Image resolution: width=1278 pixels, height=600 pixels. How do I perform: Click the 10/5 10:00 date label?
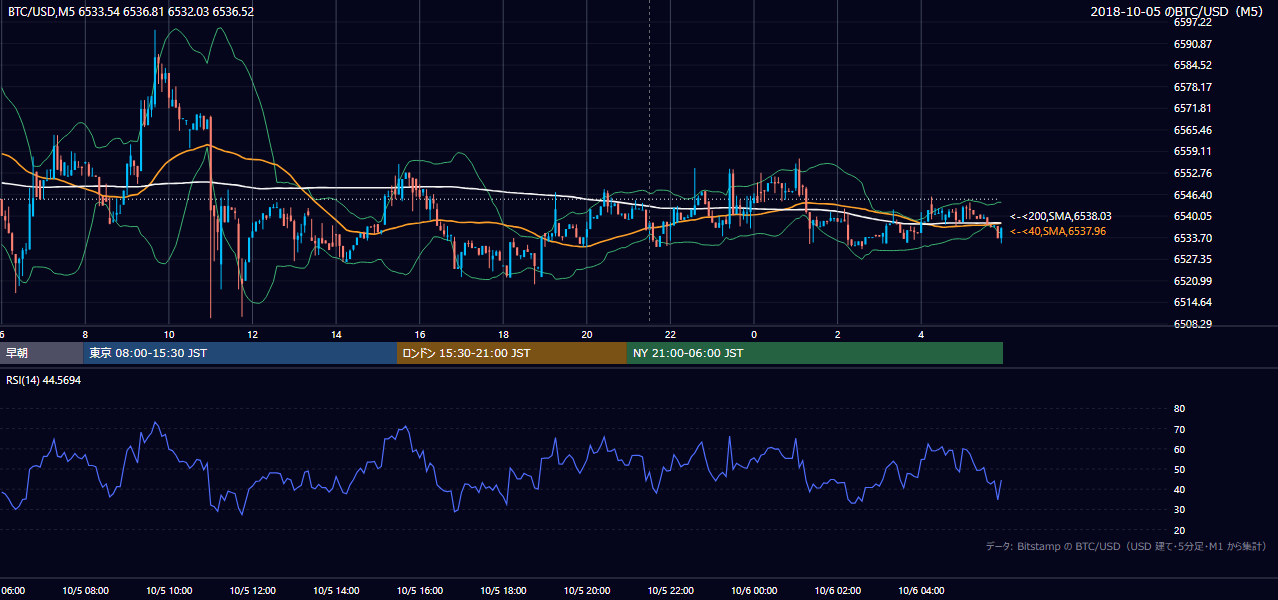[x=169, y=591]
